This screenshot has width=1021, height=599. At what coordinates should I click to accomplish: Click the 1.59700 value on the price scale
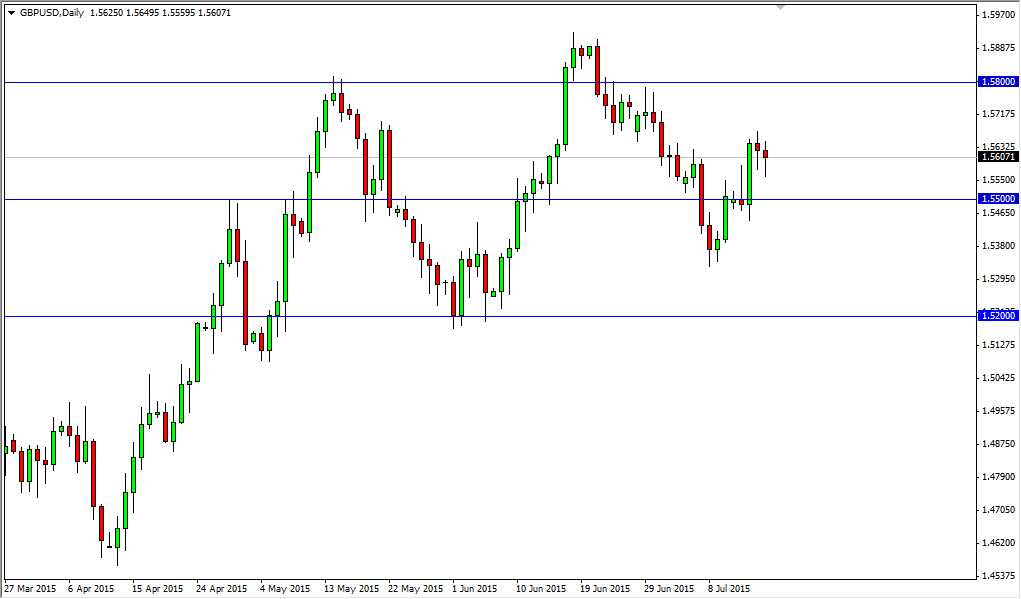(x=999, y=17)
